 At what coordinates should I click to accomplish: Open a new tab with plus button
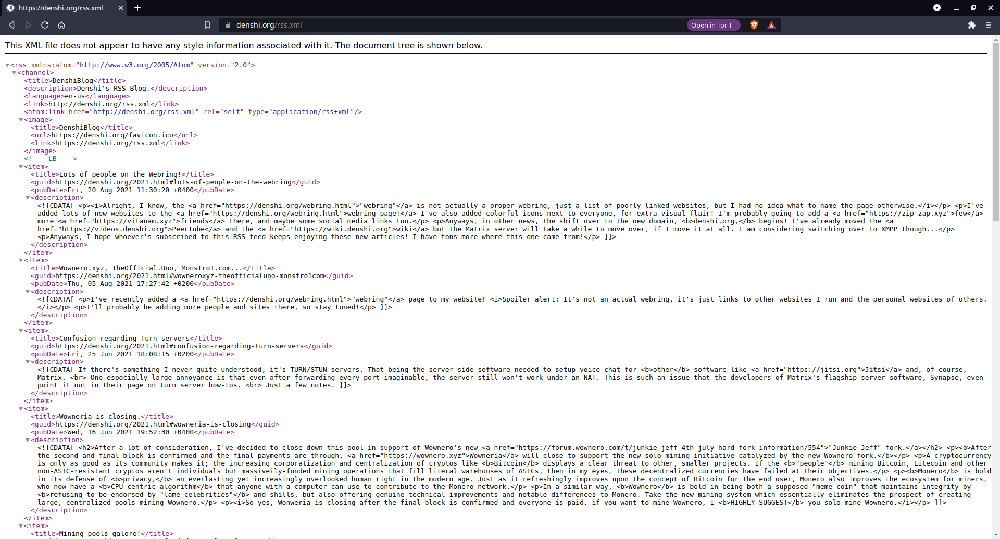point(137,8)
